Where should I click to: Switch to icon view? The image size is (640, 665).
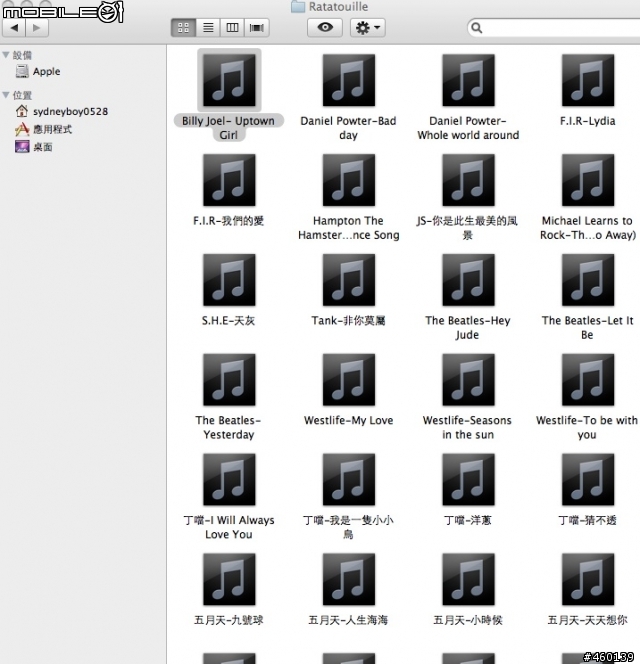(x=183, y=28)
